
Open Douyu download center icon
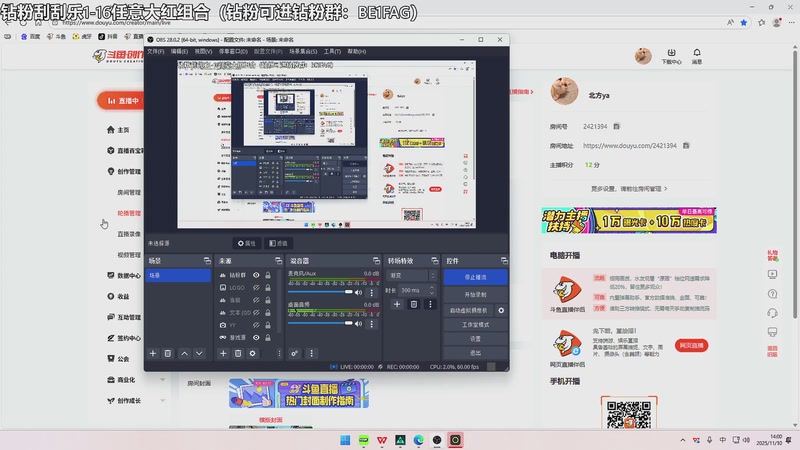point(671,56)
